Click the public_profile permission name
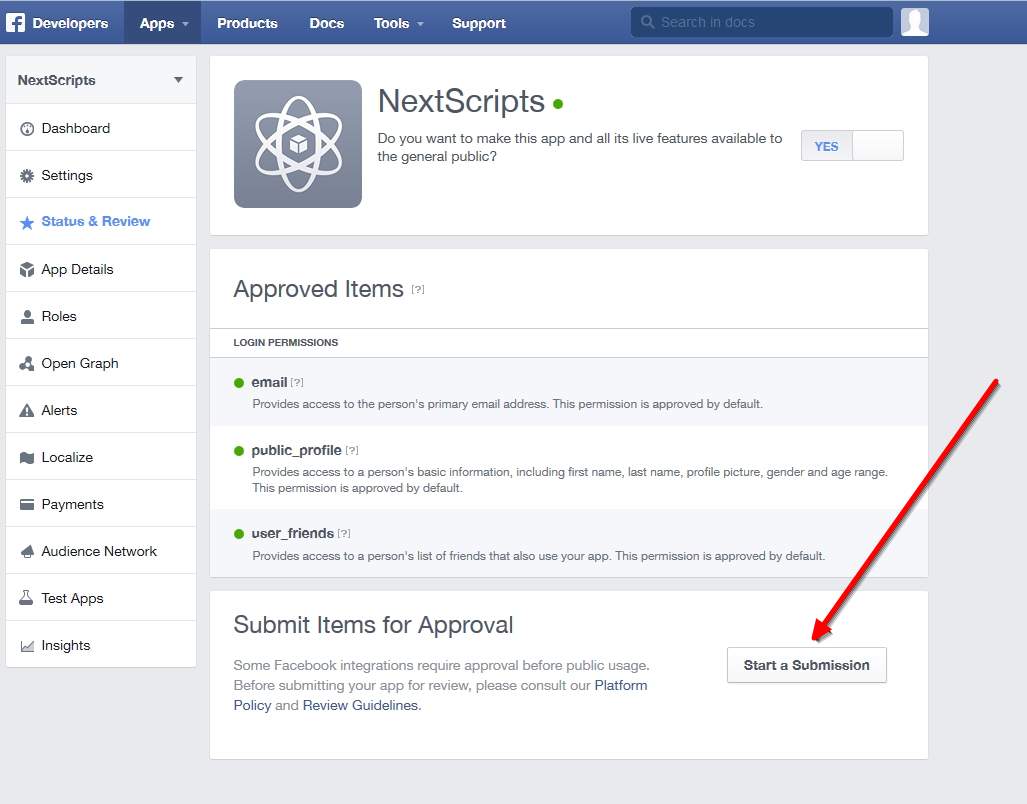This screenshot has width=1027, height=804. (296, 450)
